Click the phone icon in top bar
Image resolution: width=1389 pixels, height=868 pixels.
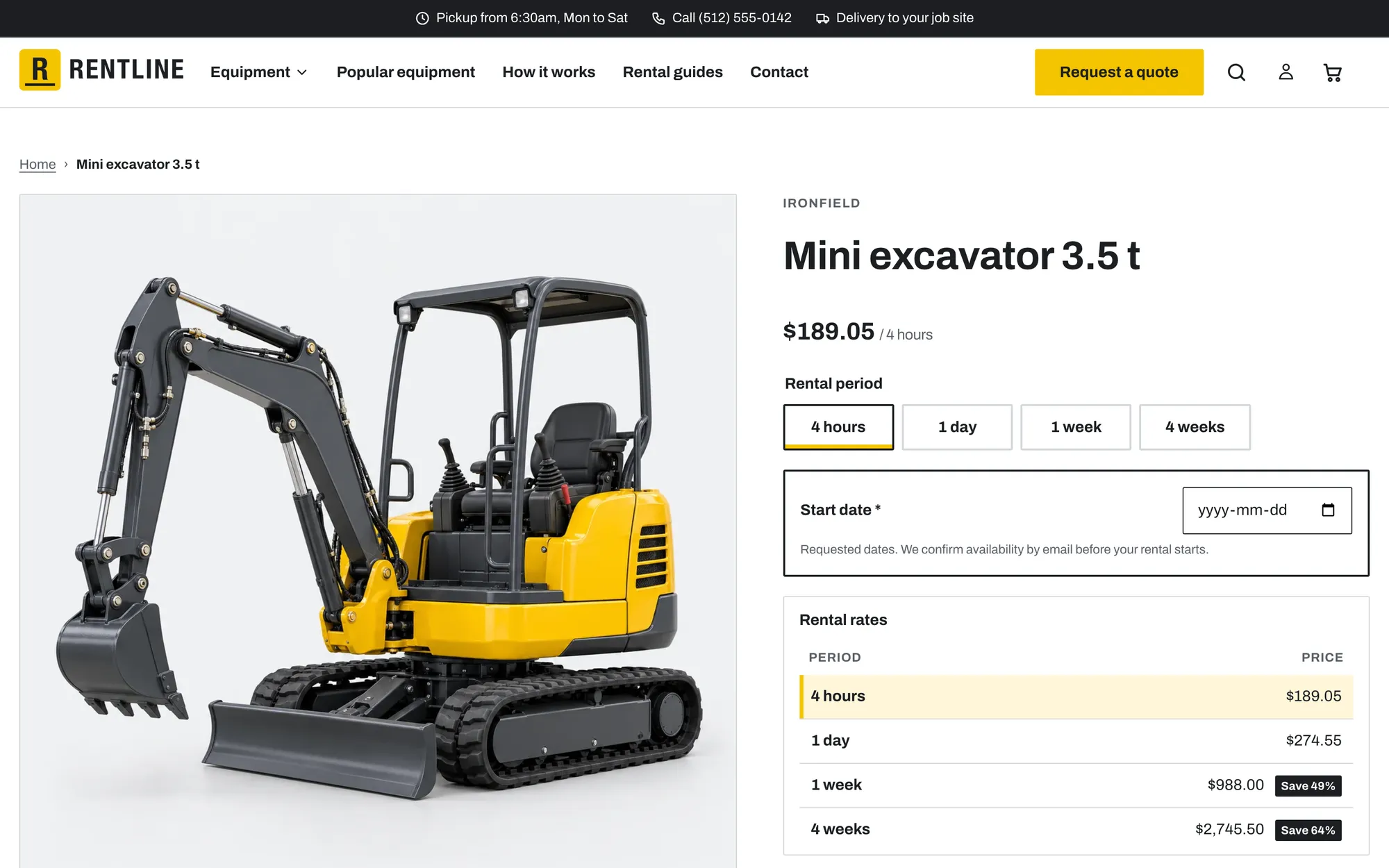click(658, 19)
